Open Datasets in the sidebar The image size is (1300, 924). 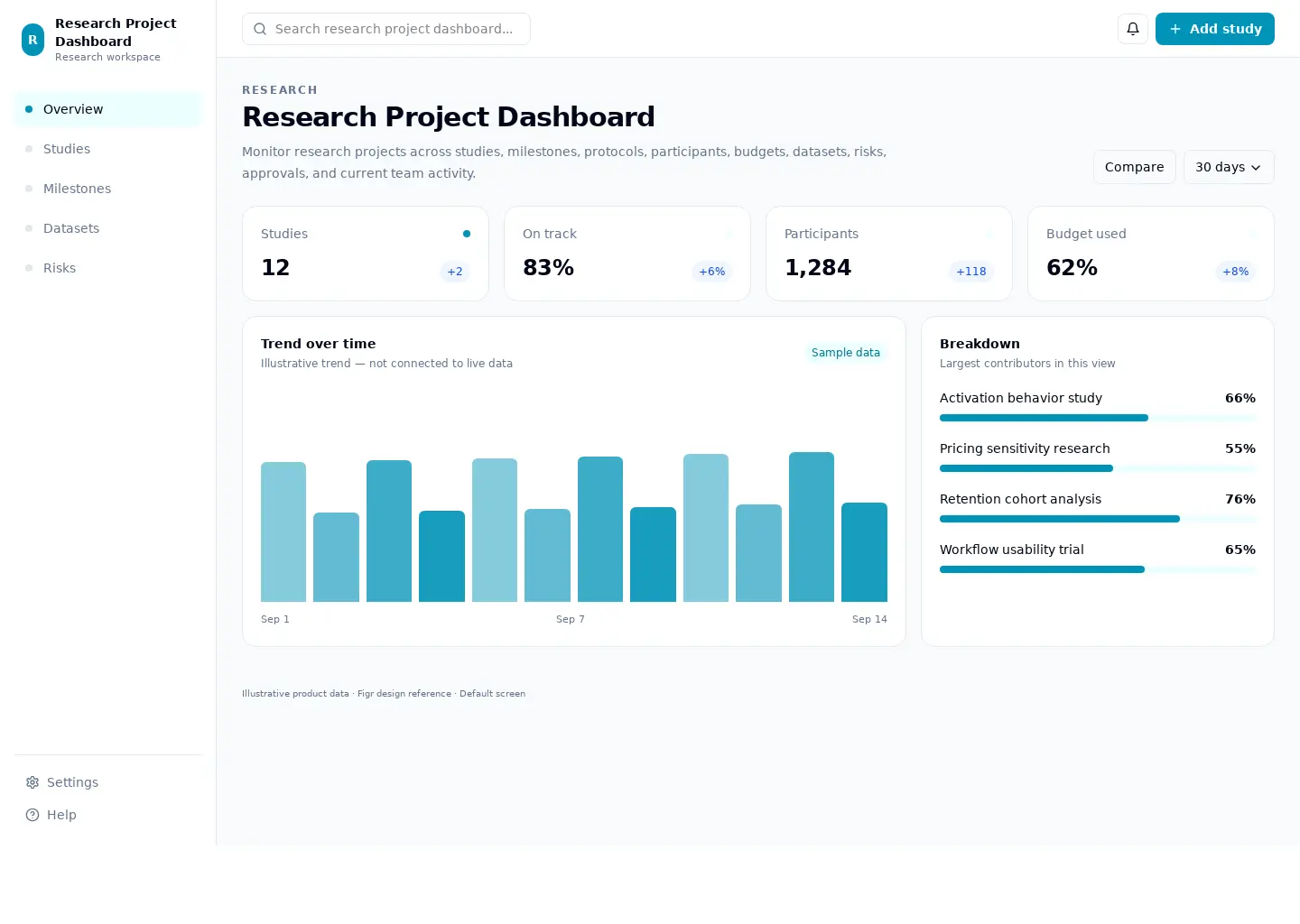108,228
